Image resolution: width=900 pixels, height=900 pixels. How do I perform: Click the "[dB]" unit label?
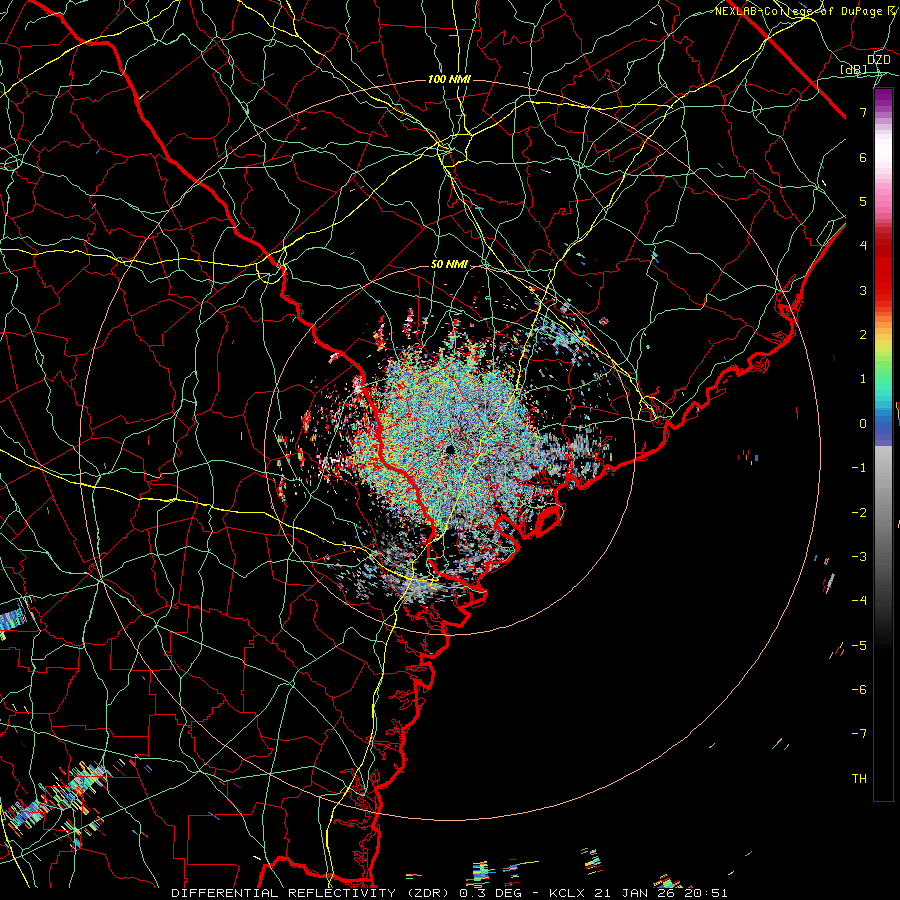point(854,70)
